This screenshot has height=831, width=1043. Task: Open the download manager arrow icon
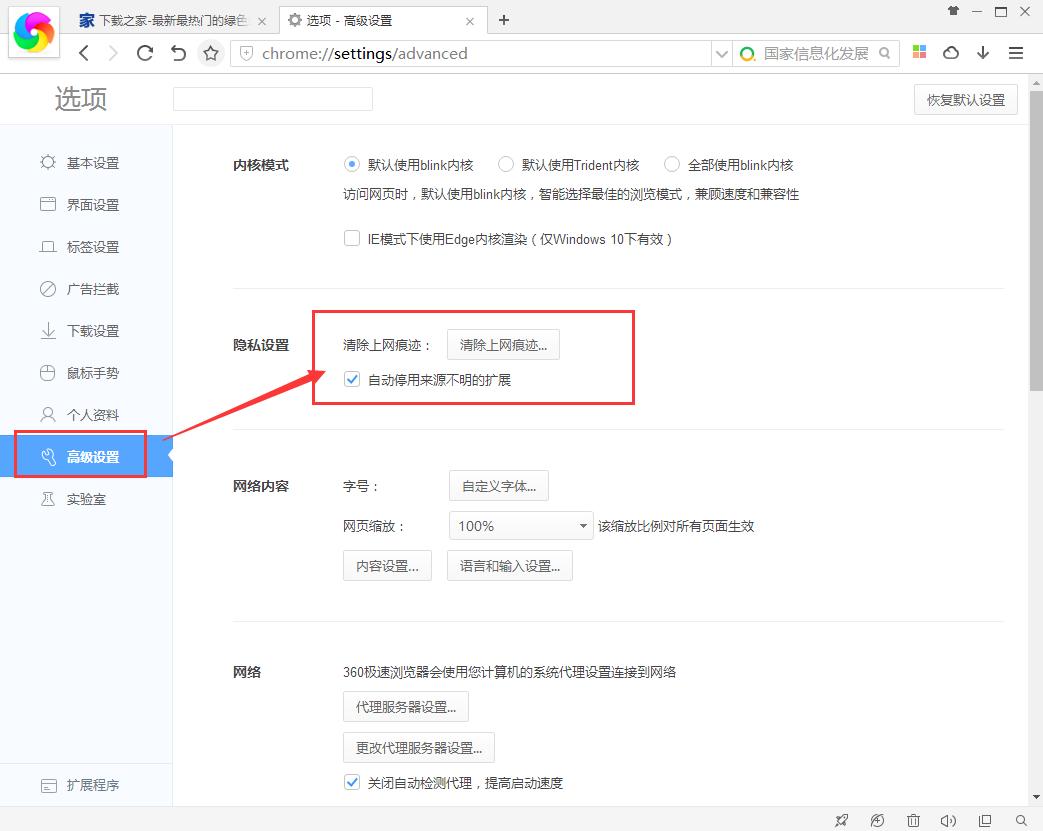[x=983, y=52]
